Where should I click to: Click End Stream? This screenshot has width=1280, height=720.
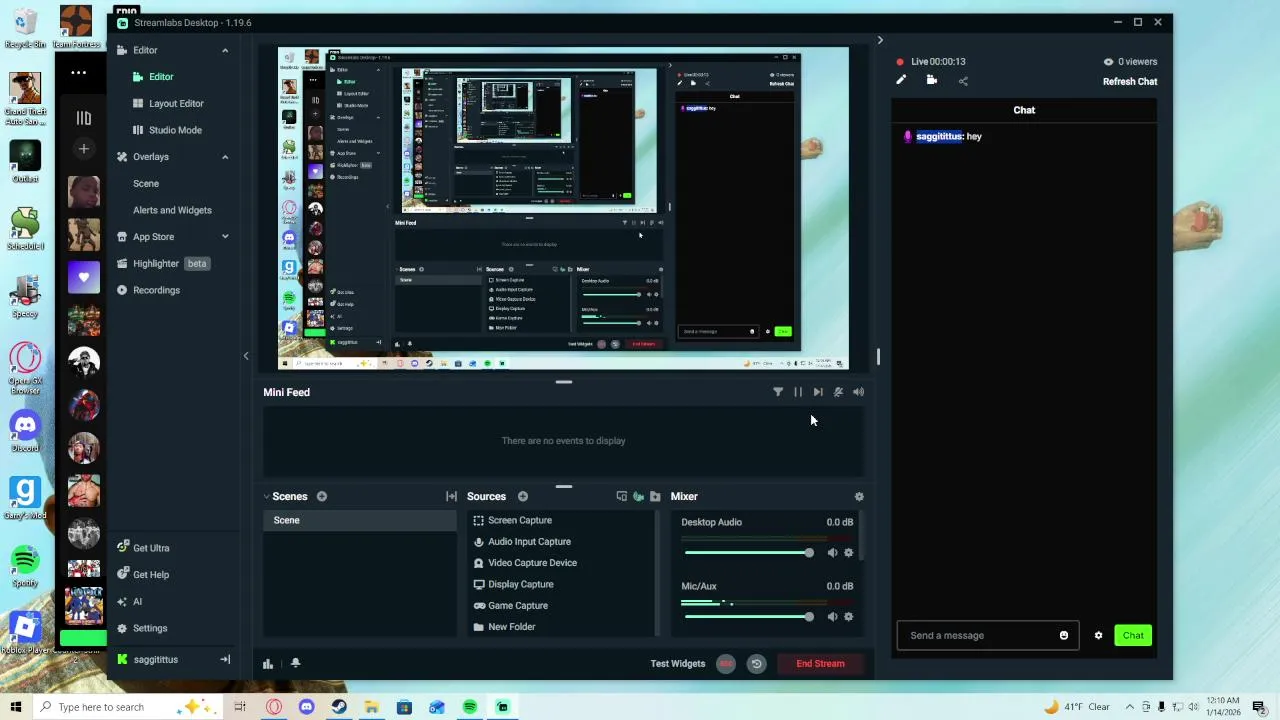pyautogui.click(x=820, y=663)
